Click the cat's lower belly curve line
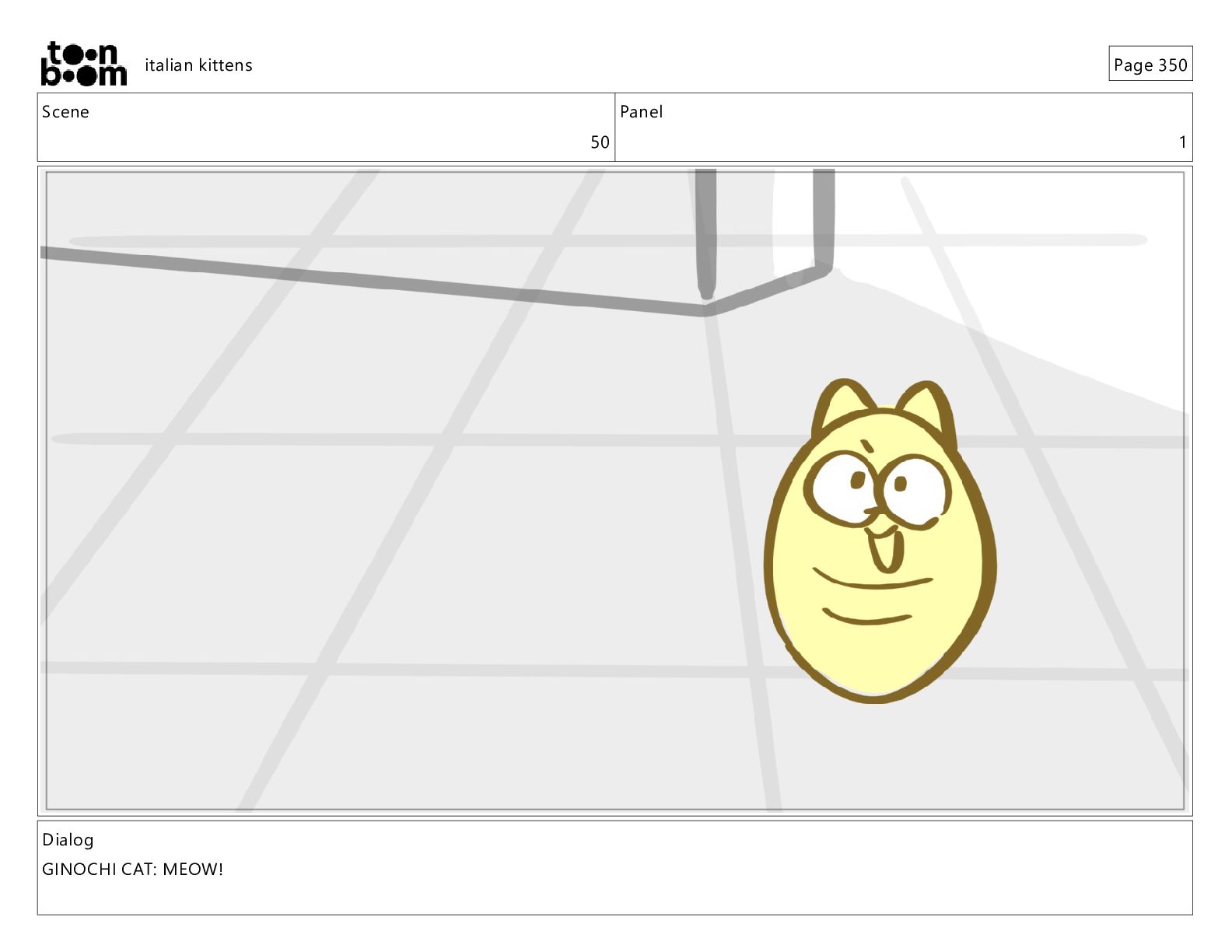The width and height of the screenshot is (1232, 952). click(866, 618)
